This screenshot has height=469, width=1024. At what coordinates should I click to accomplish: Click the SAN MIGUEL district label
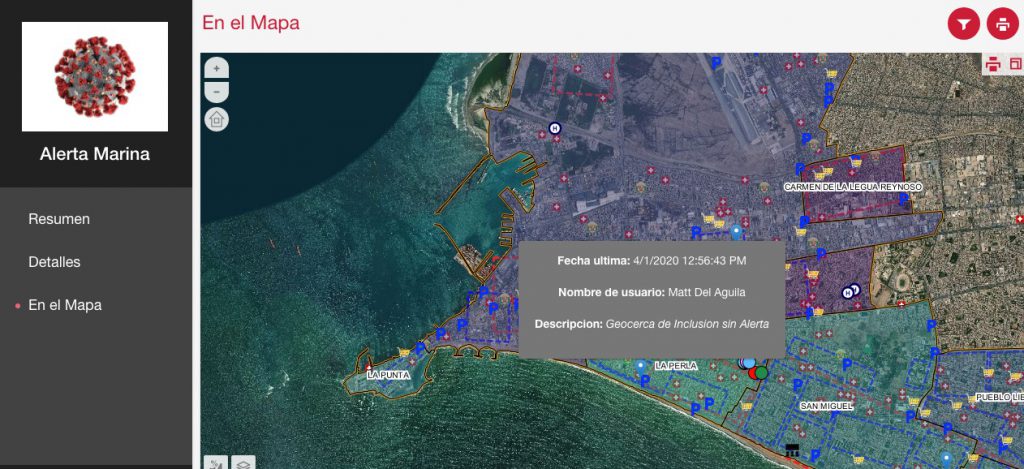coord(827,406)
